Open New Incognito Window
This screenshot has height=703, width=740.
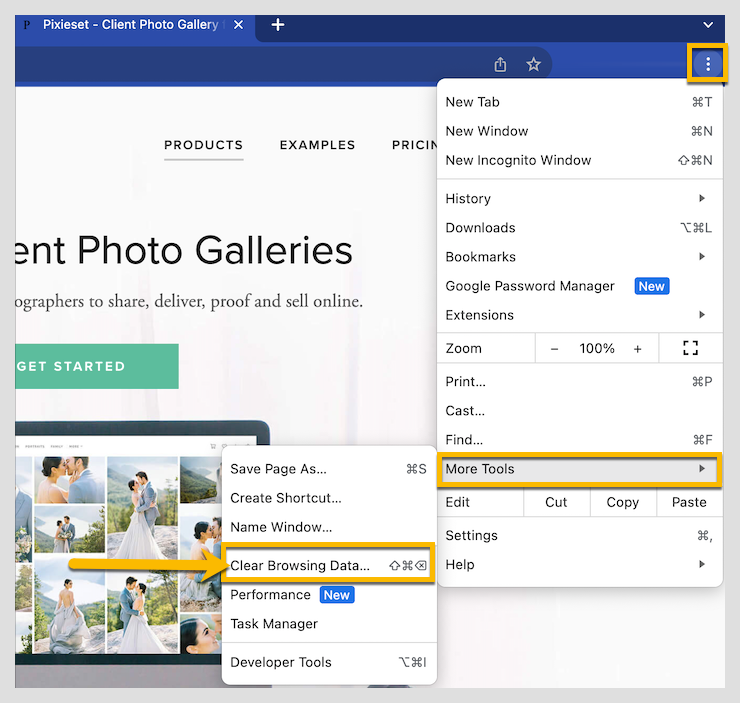[518, 160]
